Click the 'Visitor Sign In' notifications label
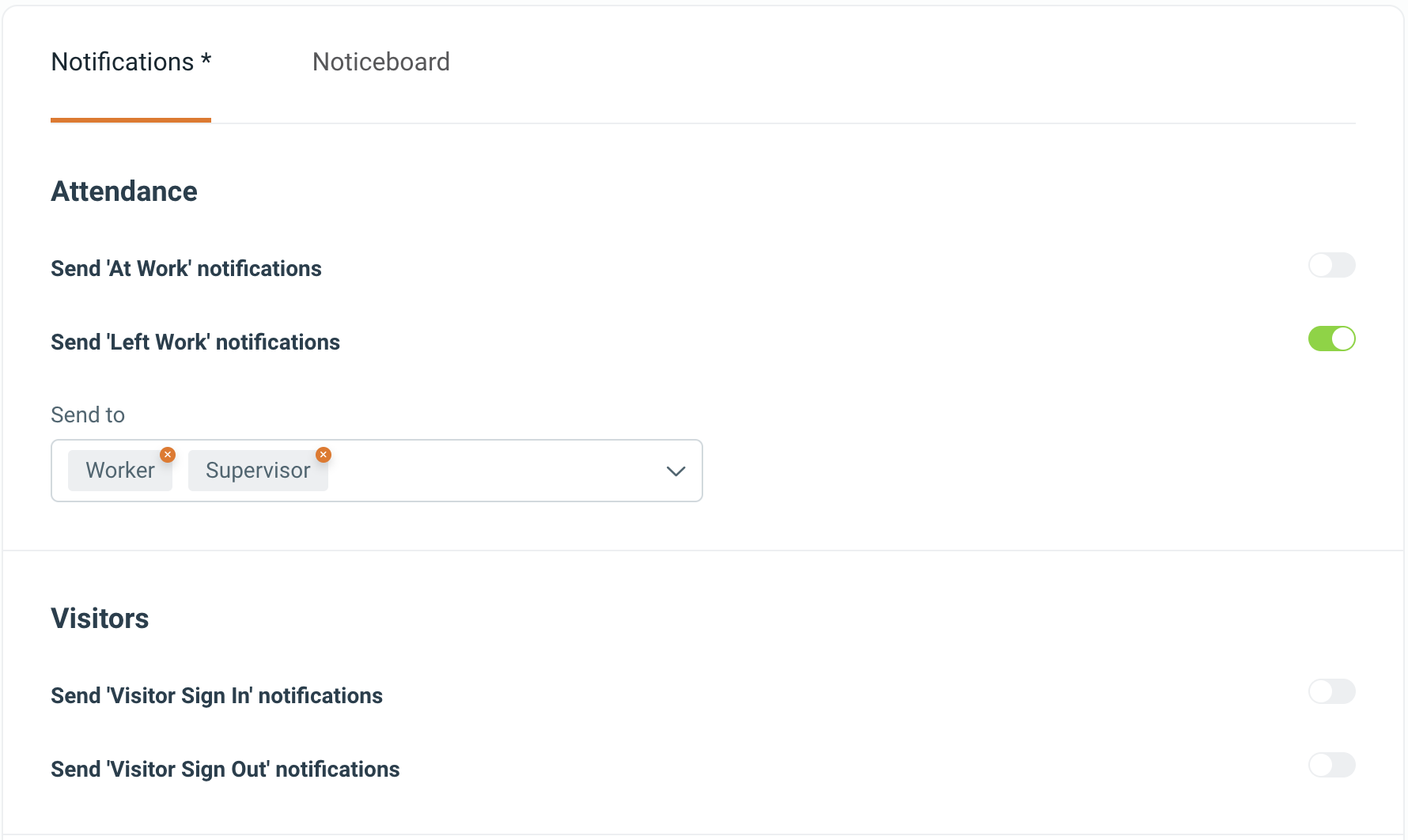Image resolution: width=1408 pixels, height=840 pixels. [217, 696]
